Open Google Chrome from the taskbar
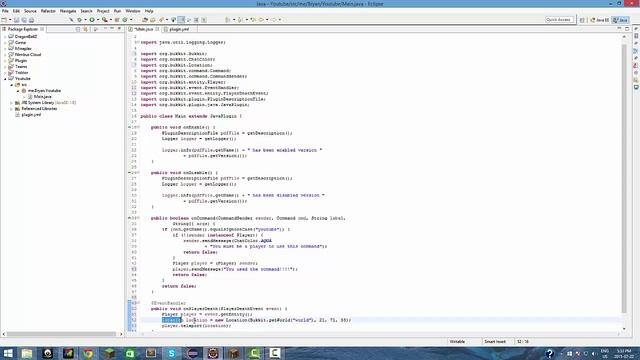The height and width of the screenshot is (360, 640). tap(88, 353)
